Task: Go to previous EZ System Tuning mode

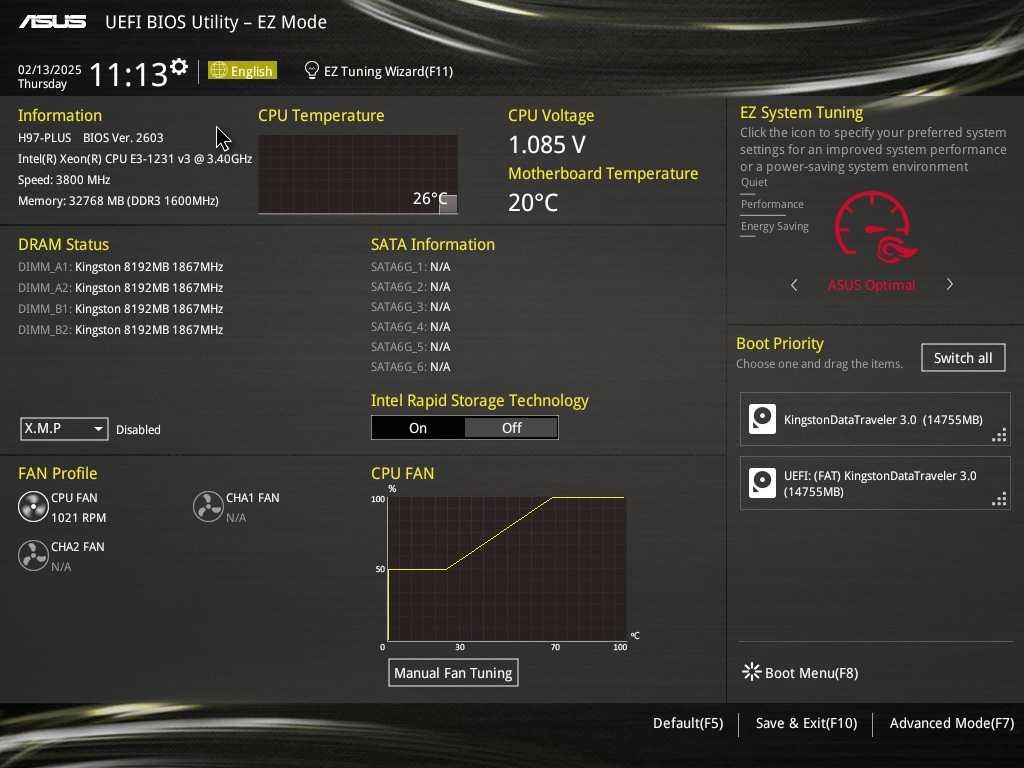Action: [794, 285]
